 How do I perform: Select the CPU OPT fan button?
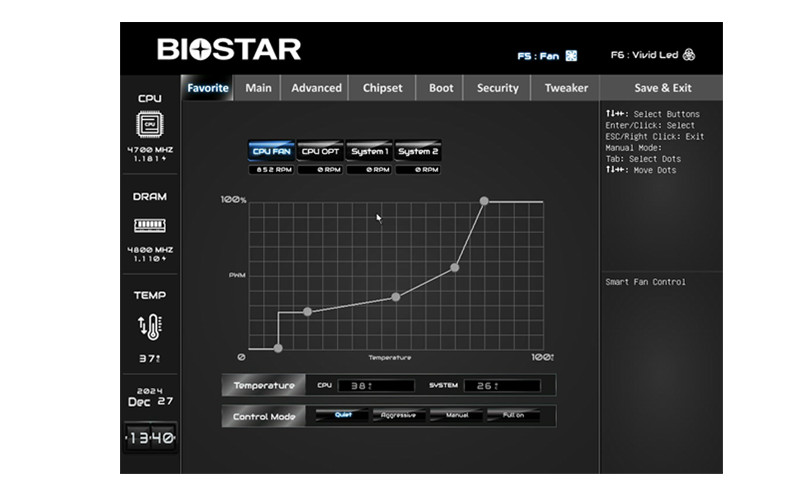(320, 151)
